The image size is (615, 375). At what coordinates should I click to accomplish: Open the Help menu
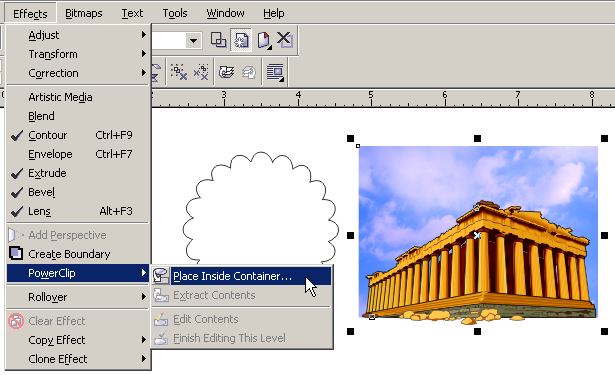(274, 13)
